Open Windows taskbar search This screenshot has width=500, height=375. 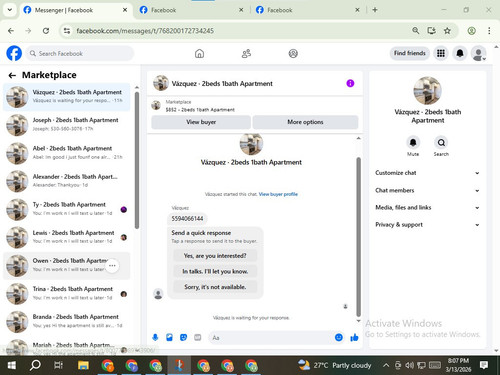[x=35, y=365]
